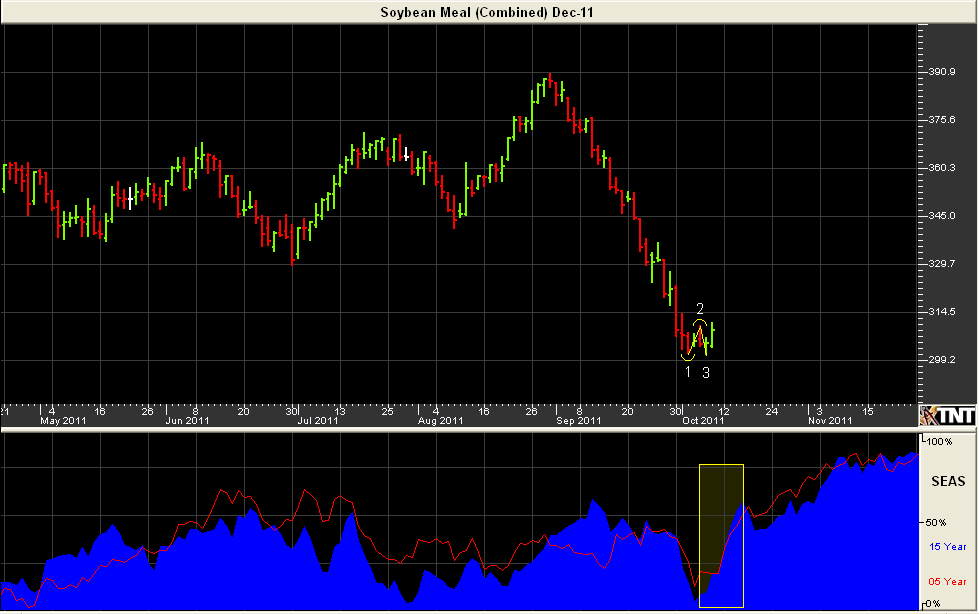
Task: Click the May 2011 date label
Action: (63, 421)
